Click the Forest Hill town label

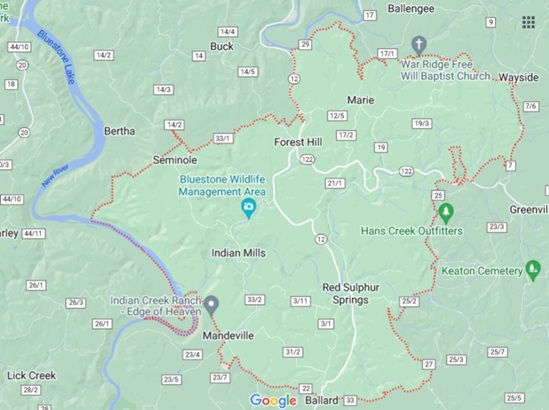298,142
